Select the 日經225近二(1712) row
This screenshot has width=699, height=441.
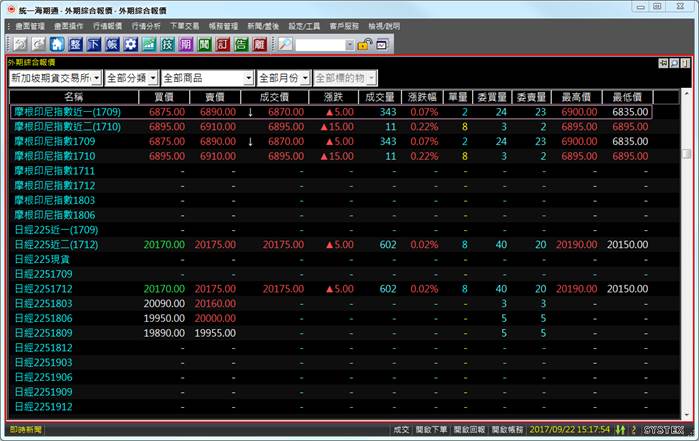[331, 244]
